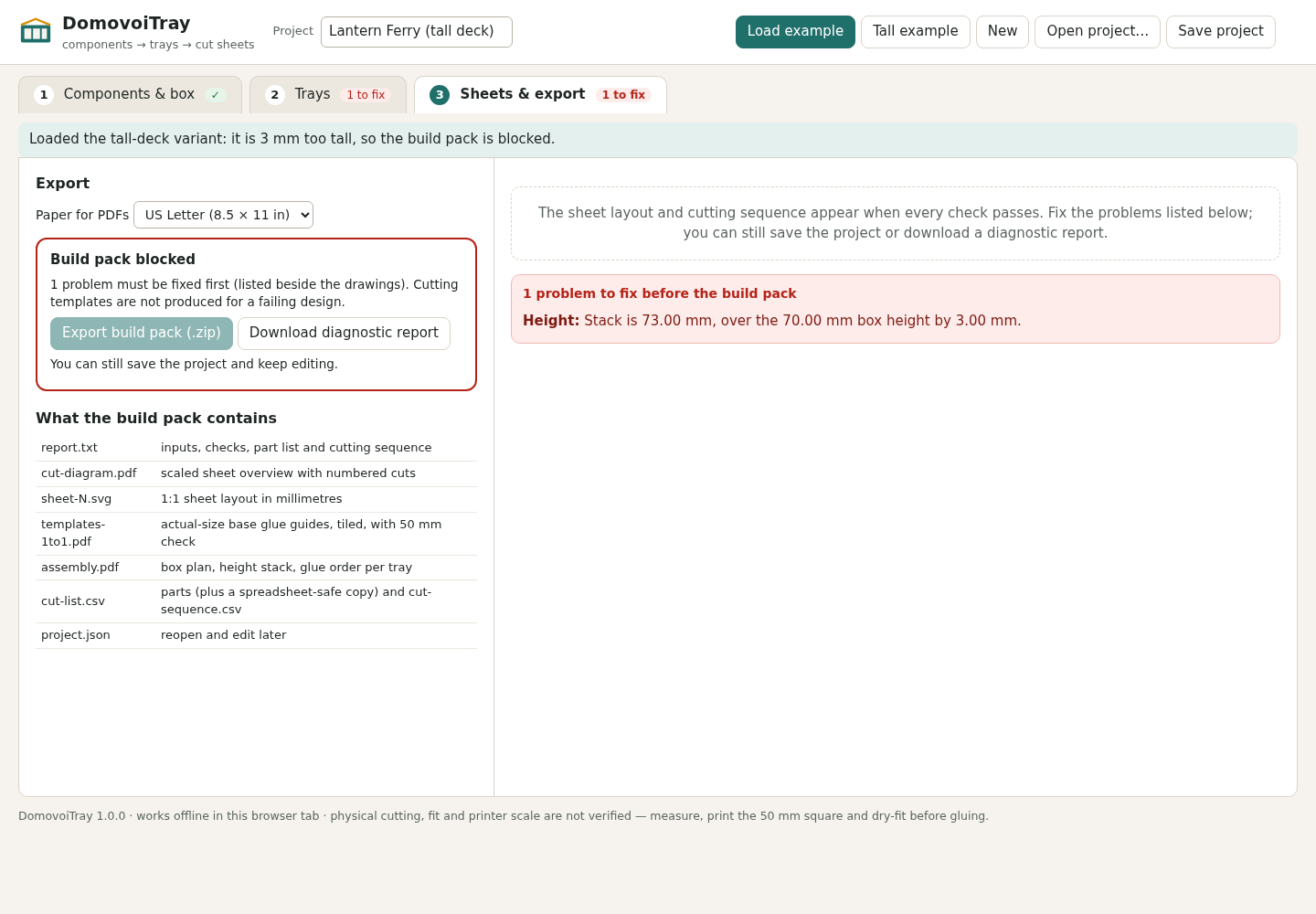Image resolution: width=1316 pixels, height=914 pixels.
Task: Edit the Project name field
Action: 417,32
